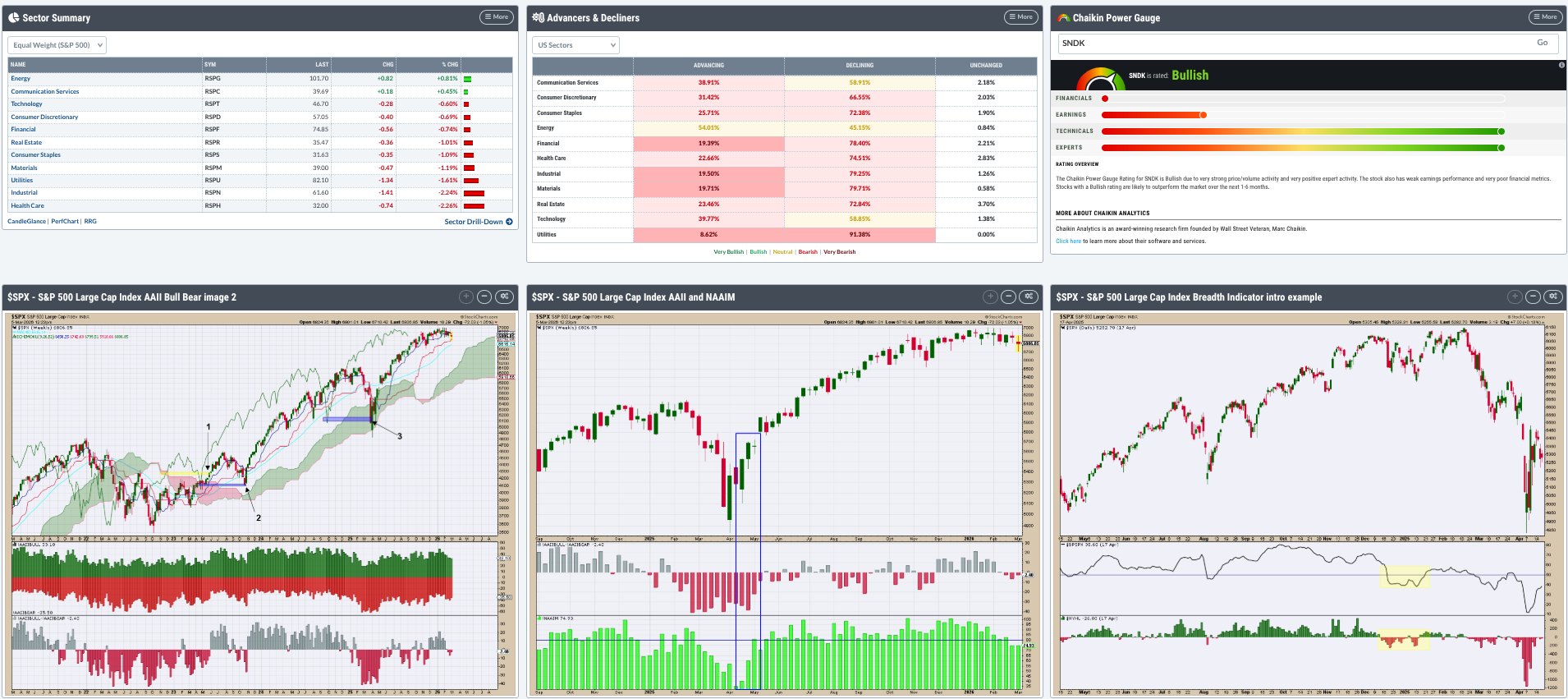Viewport: 1568px width, 699px height.
Task: Open the Industrial sector link
Action: 24,193
